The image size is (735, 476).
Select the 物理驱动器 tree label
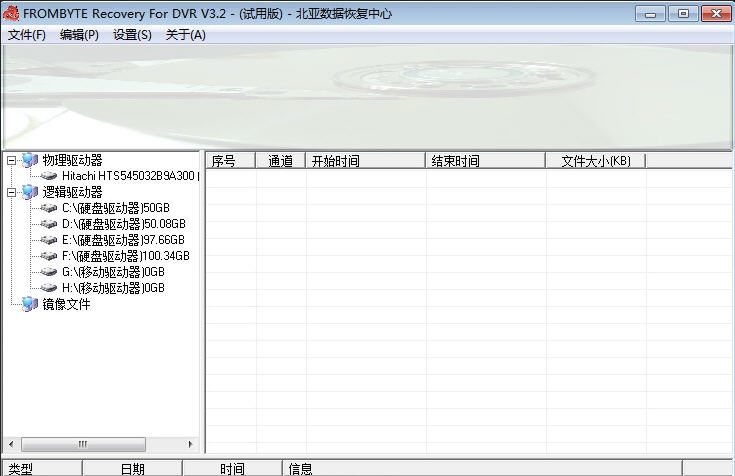pyautogui.click(x=72, y=160)
